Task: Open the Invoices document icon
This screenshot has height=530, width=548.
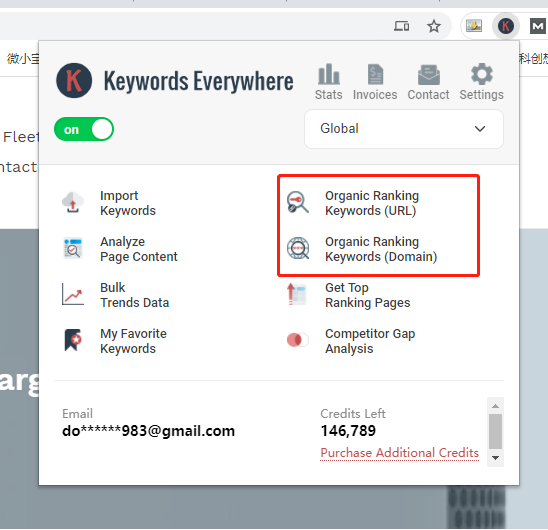Action: point(375,74)
